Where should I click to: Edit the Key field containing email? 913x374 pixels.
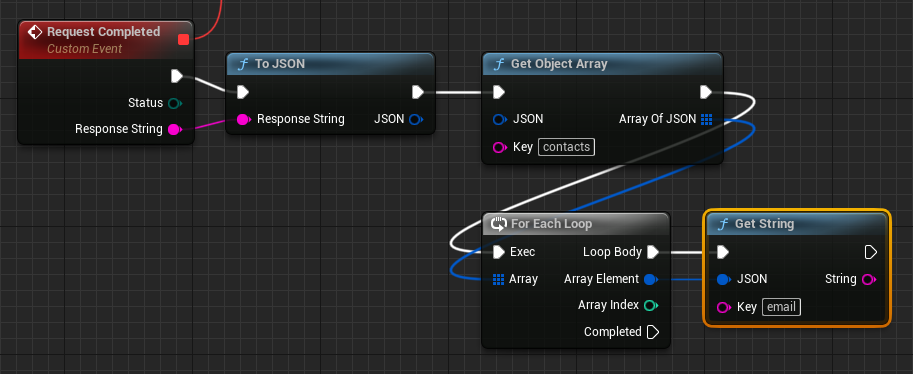click(781, 307)
